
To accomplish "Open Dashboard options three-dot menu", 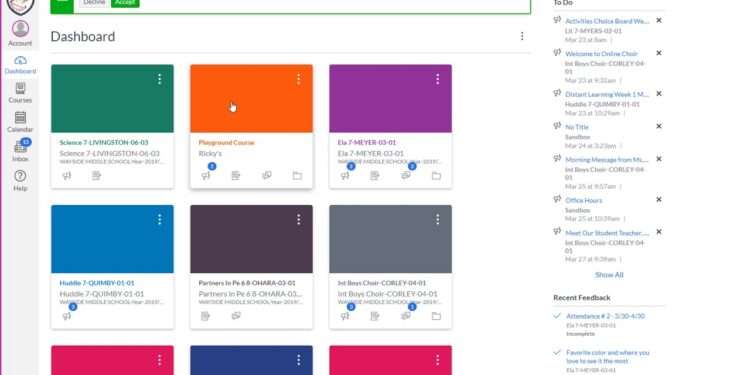I will pos(522,36).
